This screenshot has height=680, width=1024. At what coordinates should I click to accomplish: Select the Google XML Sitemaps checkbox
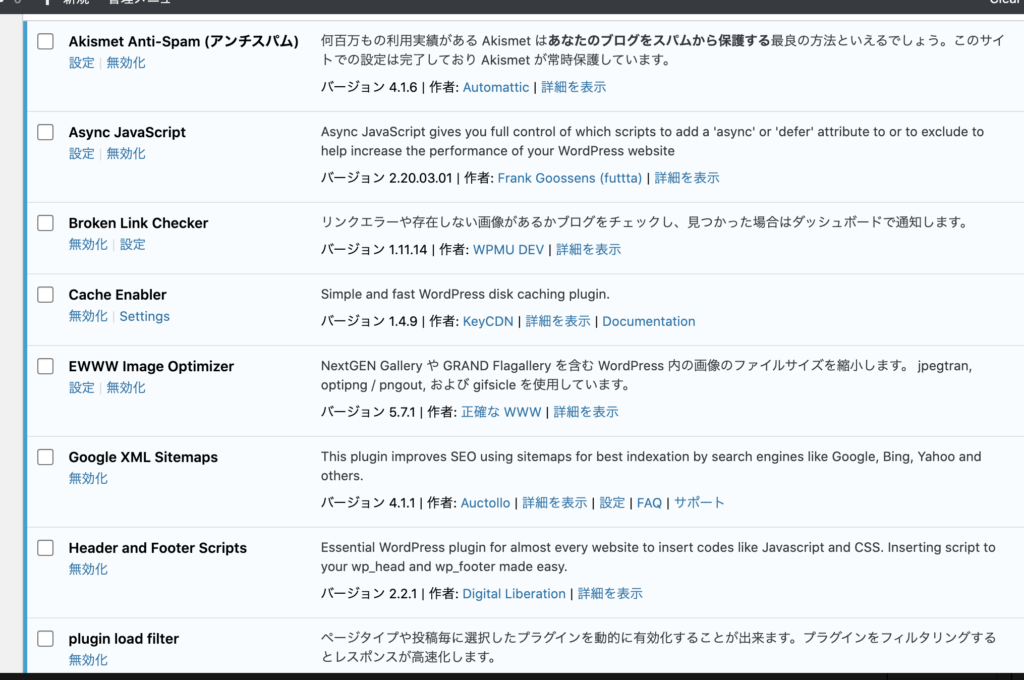45,457
